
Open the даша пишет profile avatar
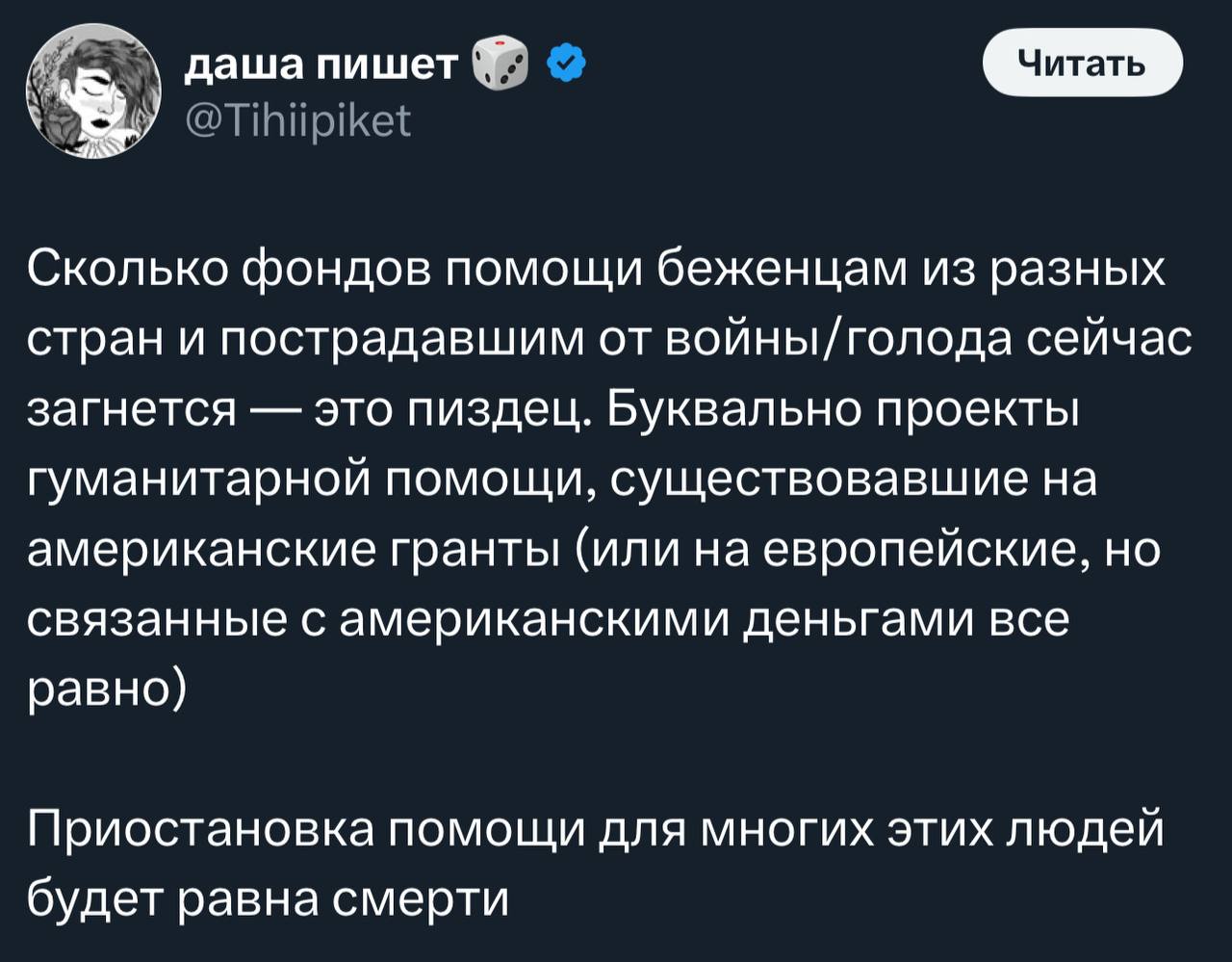(93, 92)
